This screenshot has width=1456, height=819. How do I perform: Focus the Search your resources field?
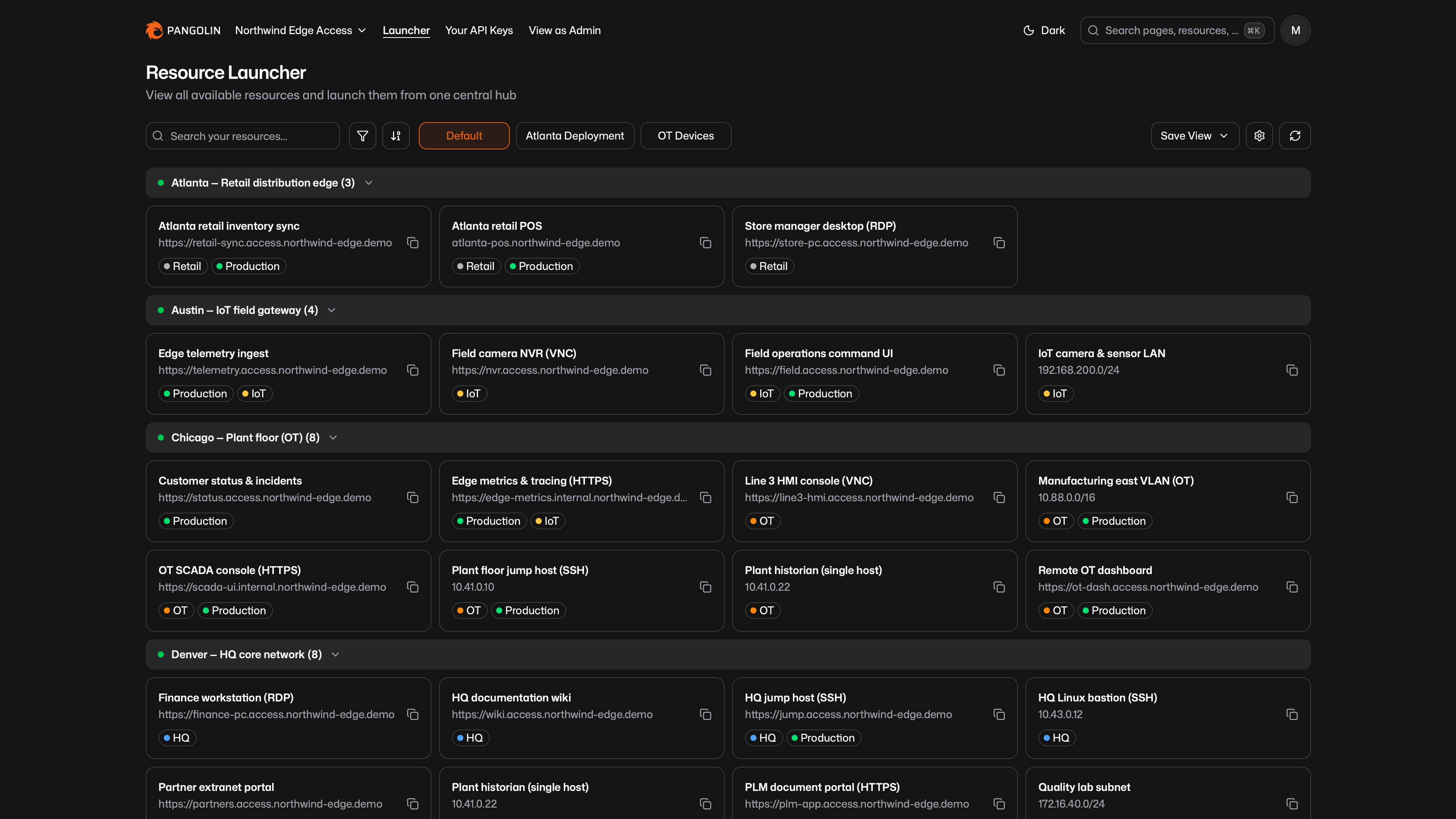(x=242, y=136)
